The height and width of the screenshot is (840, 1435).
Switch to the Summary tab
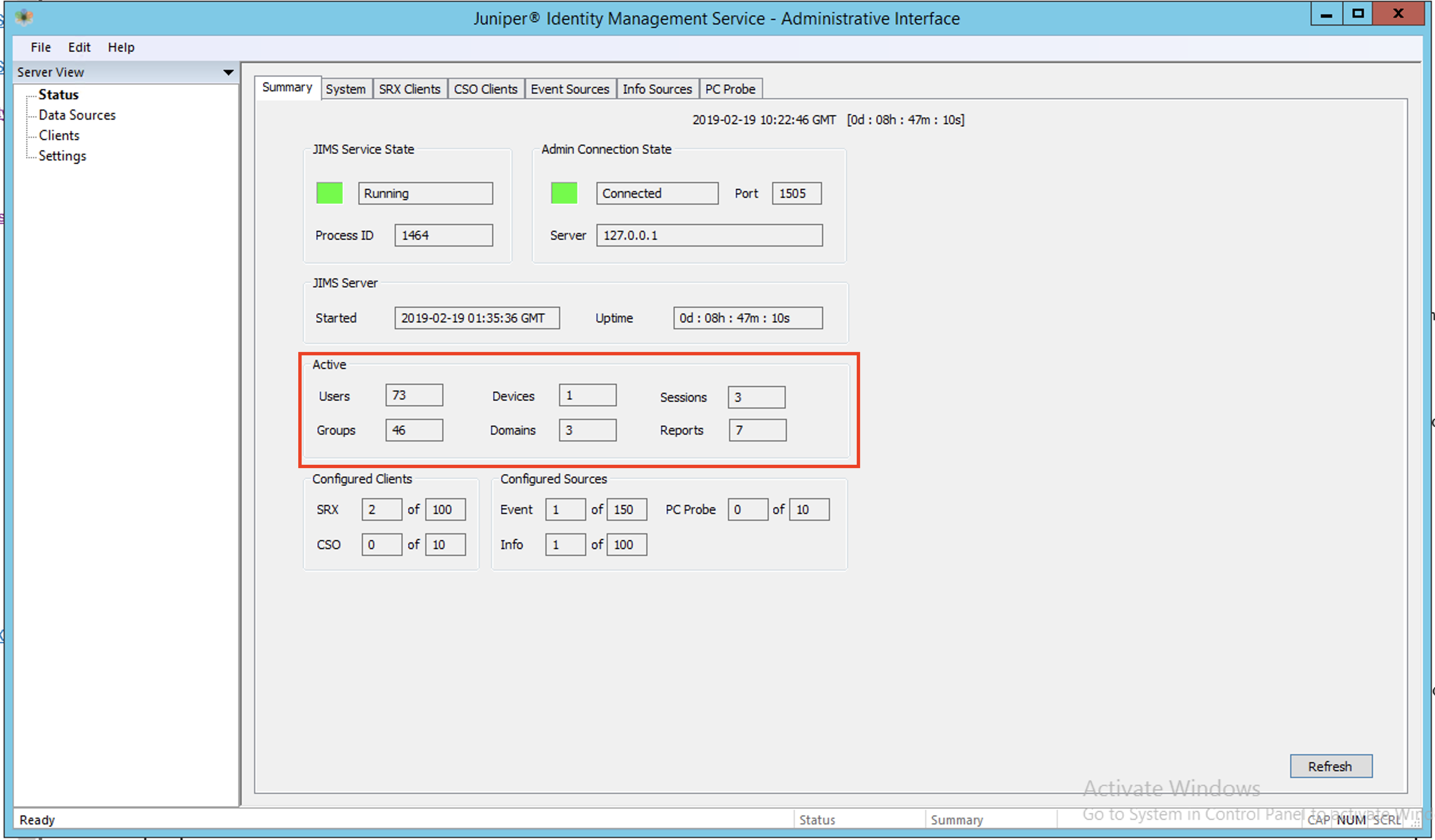coord(287,88)
